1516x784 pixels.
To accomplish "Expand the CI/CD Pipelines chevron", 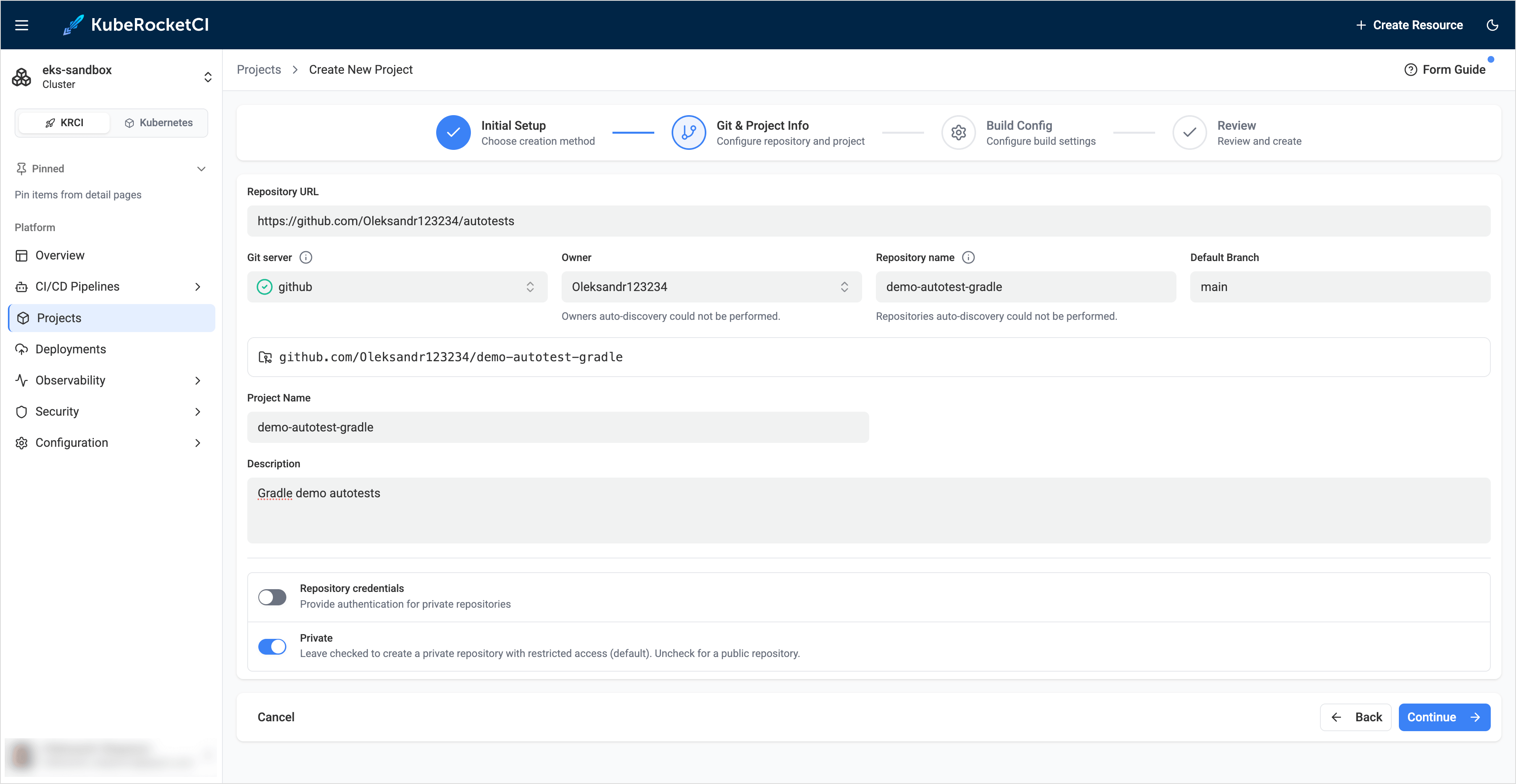I will point(198,287).
